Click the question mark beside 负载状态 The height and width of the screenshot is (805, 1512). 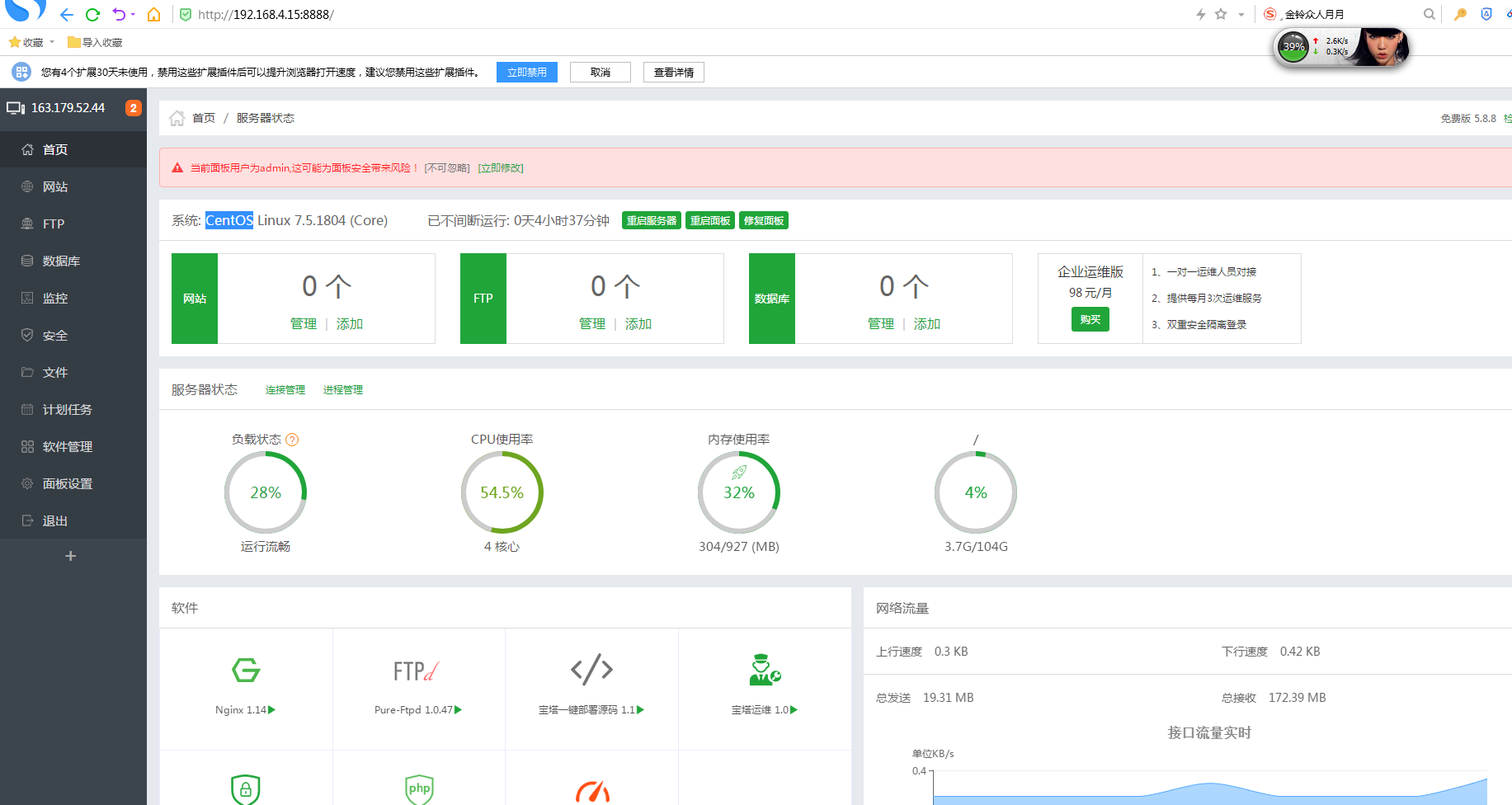(x=292, y=440)
